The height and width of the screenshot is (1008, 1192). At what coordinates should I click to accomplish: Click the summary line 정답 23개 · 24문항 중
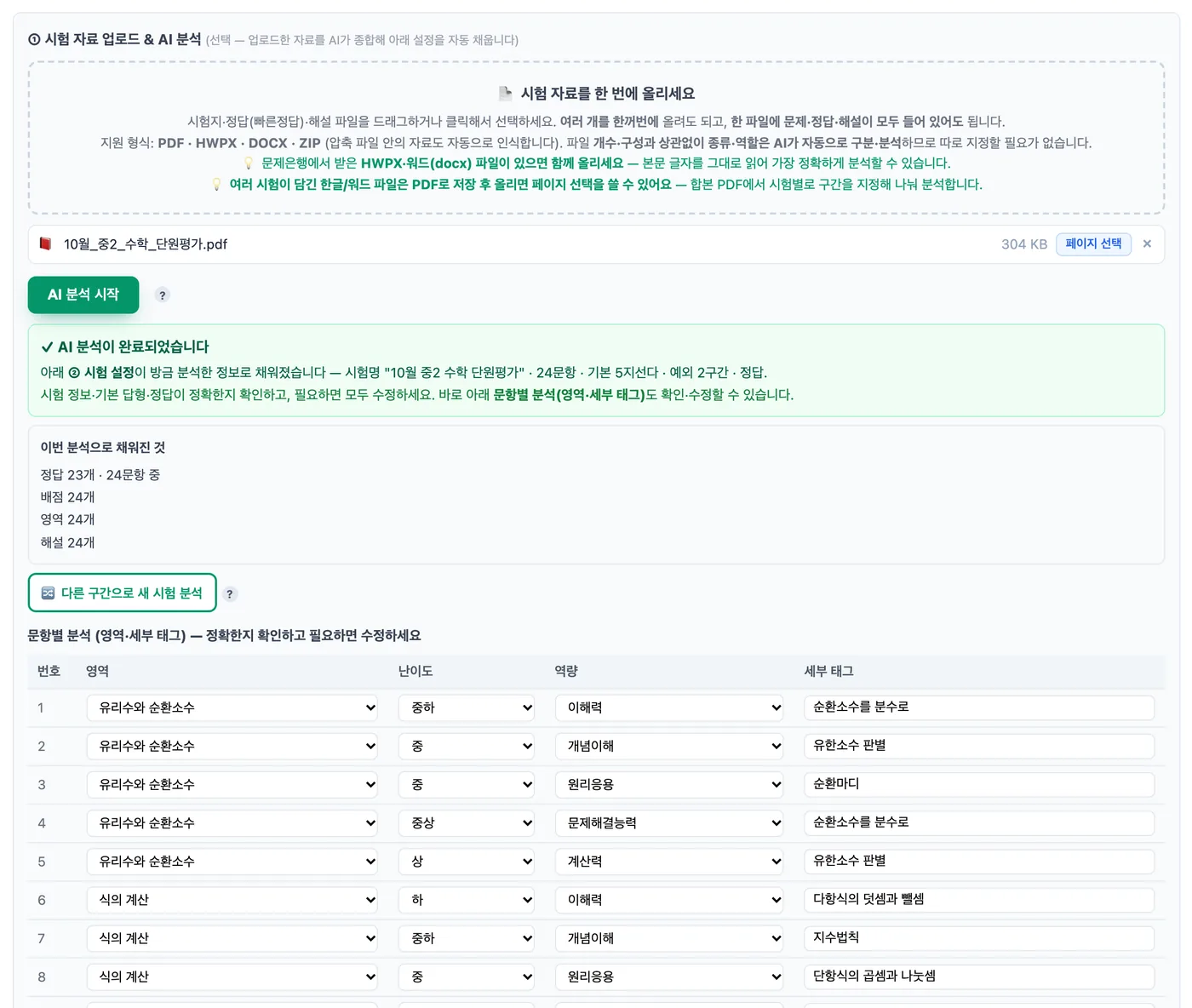point(100,475)
